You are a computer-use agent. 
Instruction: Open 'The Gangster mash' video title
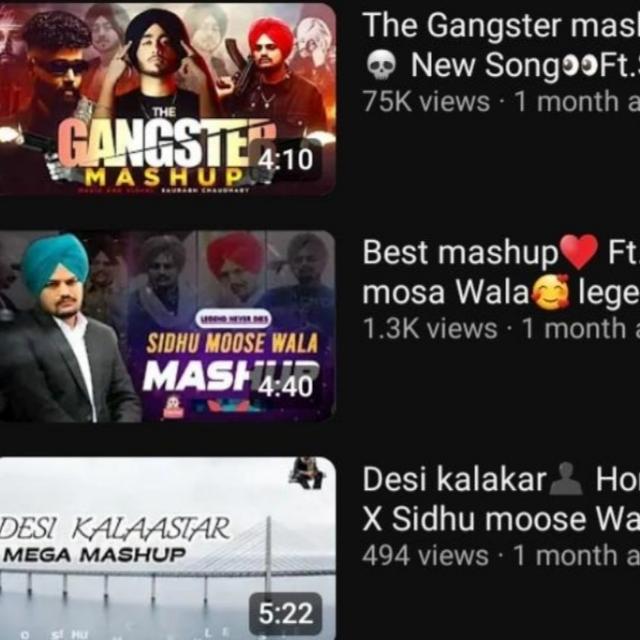[501, 45]
